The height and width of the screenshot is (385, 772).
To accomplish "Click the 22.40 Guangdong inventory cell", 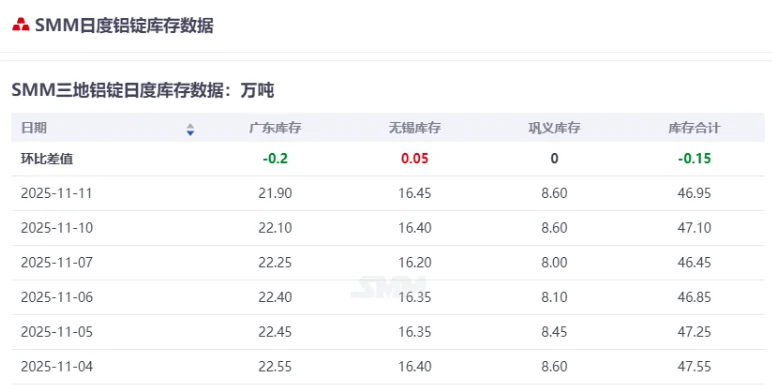I will point(275,297).
